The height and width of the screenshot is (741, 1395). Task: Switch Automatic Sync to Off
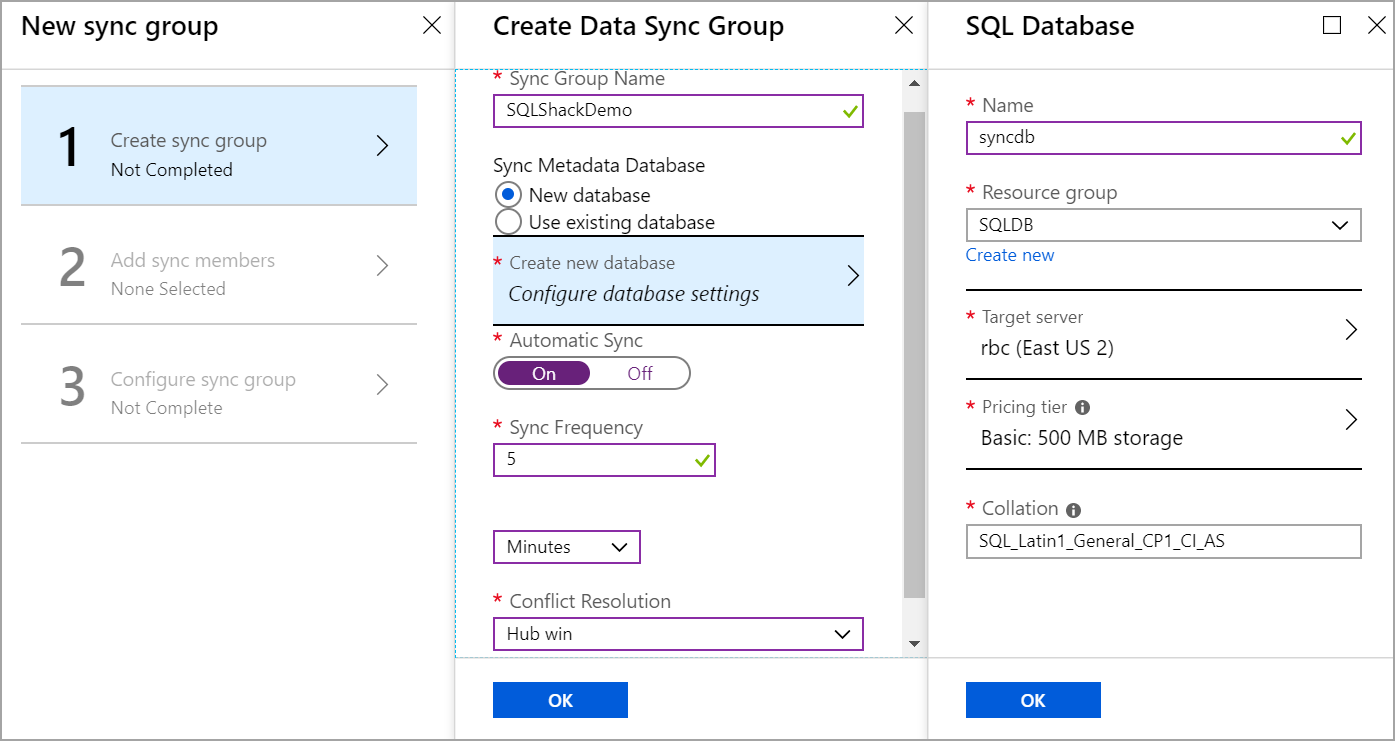tap(640, 373)
